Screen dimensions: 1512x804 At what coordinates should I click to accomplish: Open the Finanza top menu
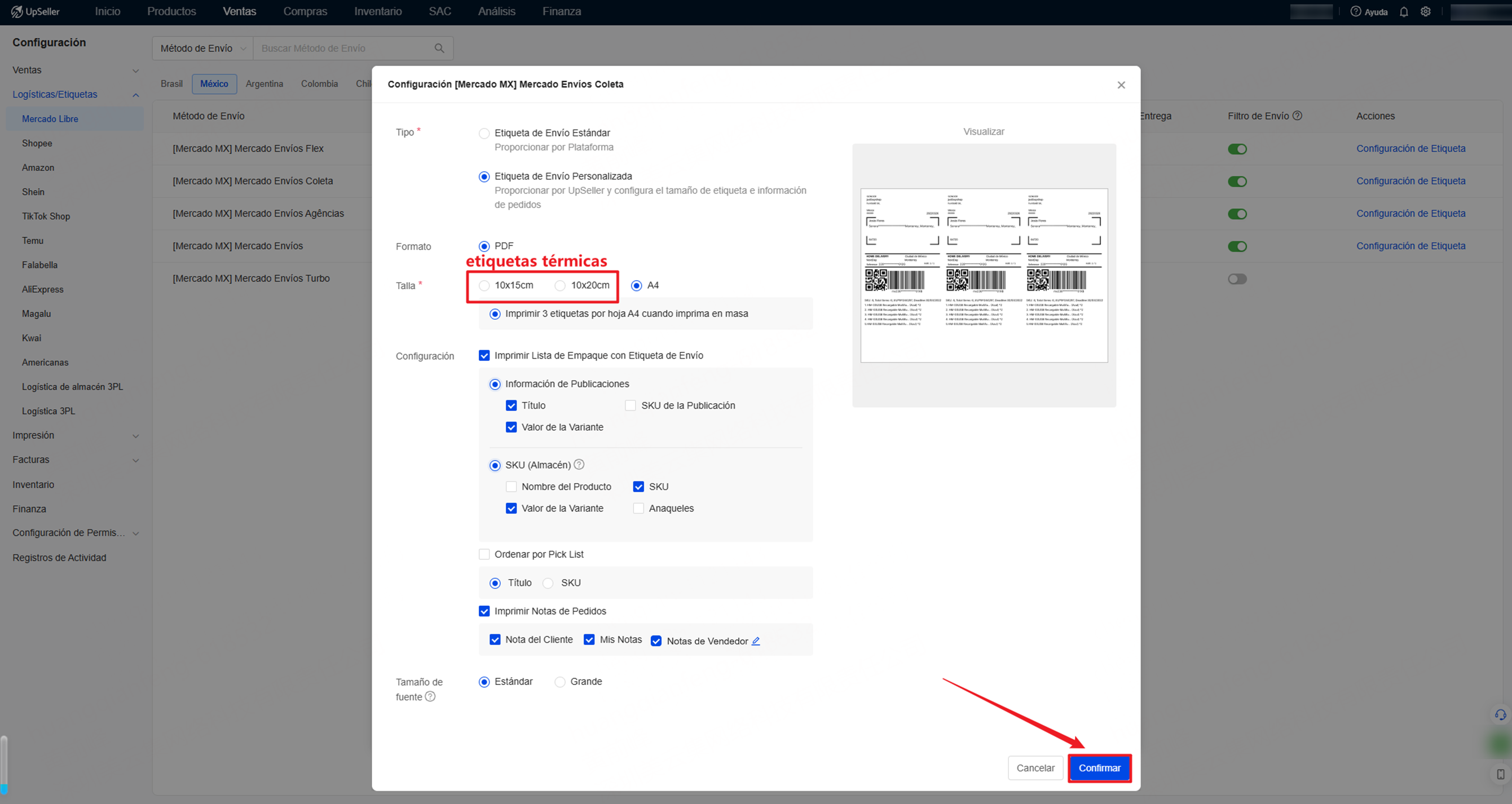[x=562, y=12]
